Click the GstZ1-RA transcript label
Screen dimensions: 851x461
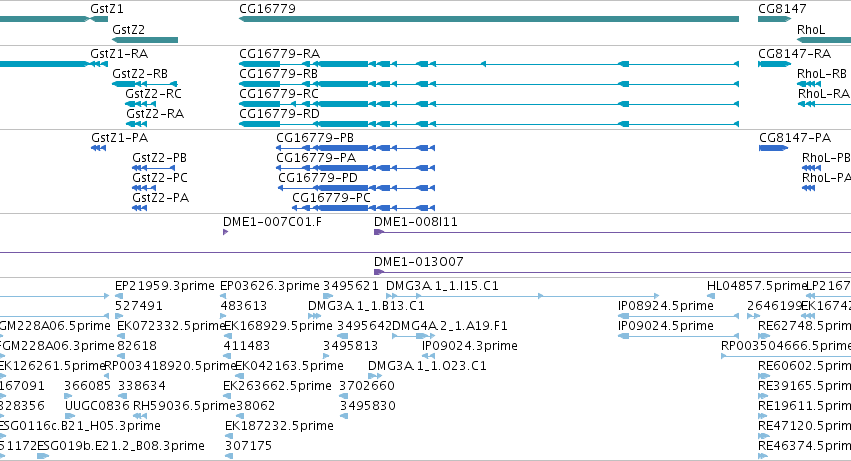tap(119, 54)
